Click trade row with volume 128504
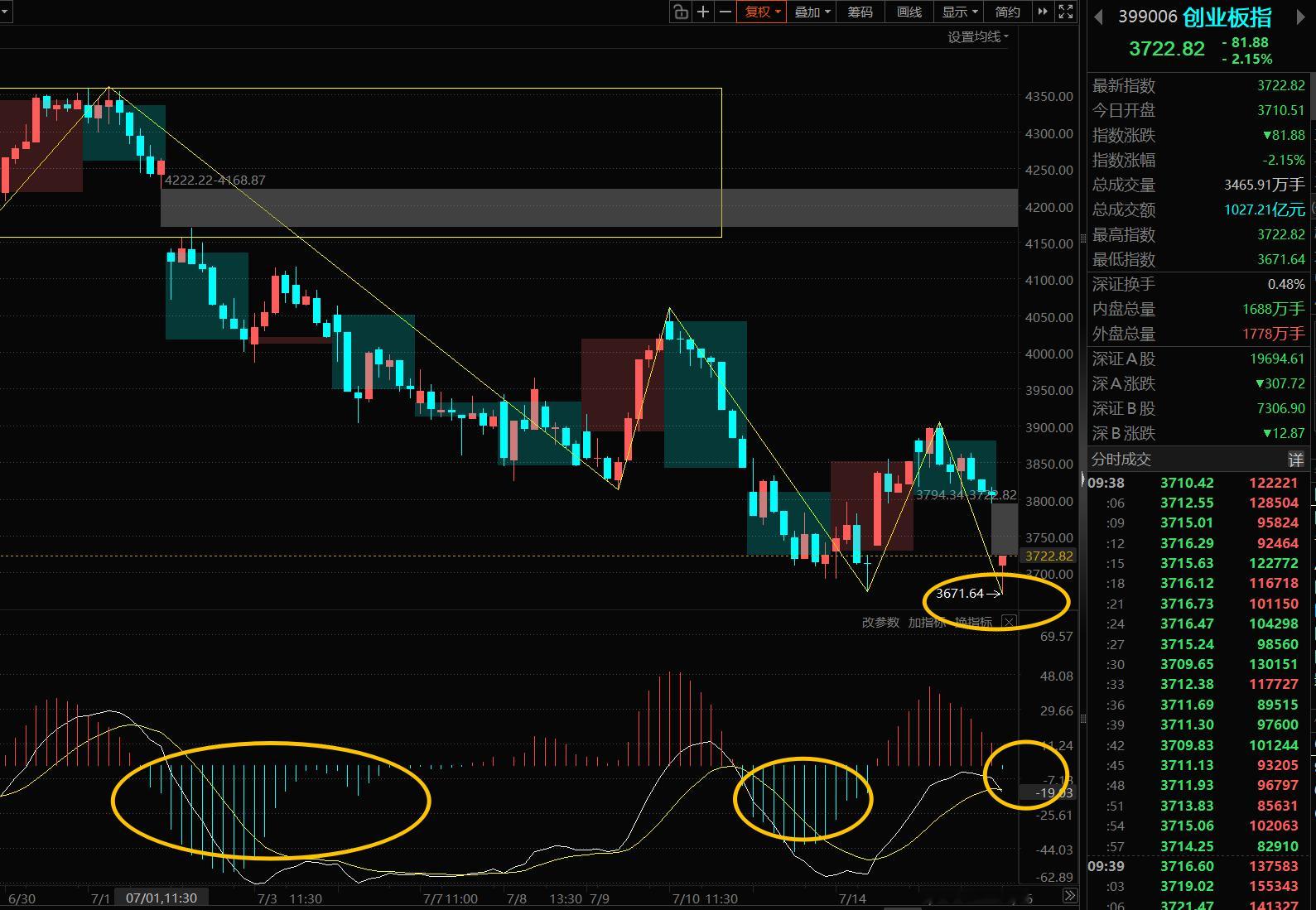 1198,503
